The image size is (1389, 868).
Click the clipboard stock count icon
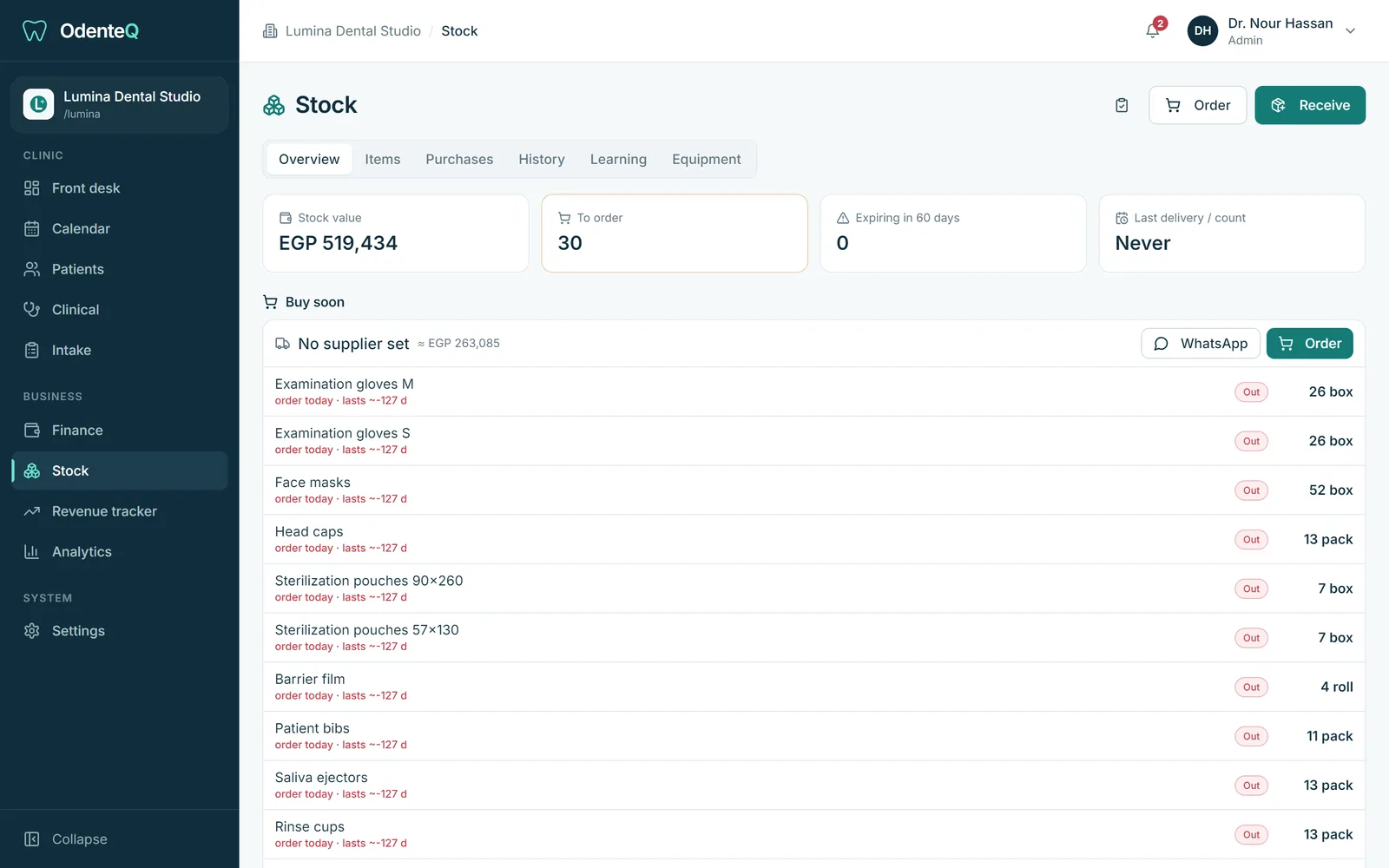coord(1122,105)
